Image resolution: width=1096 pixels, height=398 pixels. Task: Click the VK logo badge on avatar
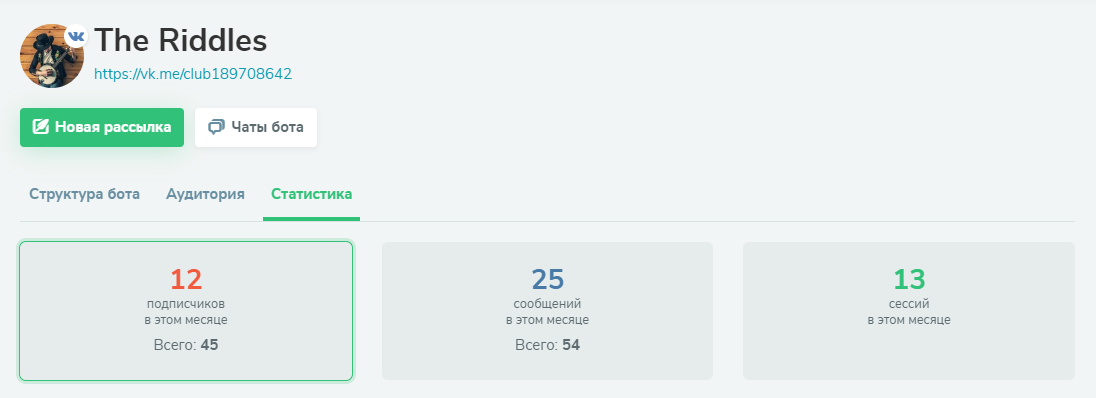76,36
